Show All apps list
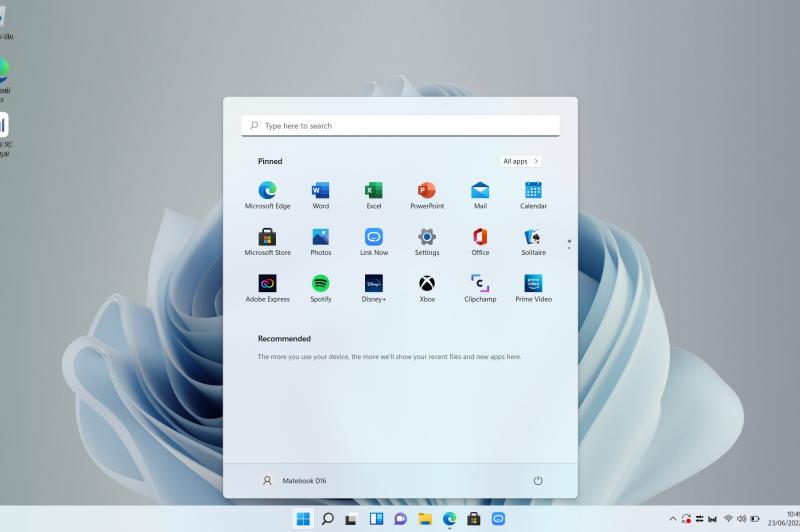This screenshot has width=800, height=532. click(x=520, y=161)
